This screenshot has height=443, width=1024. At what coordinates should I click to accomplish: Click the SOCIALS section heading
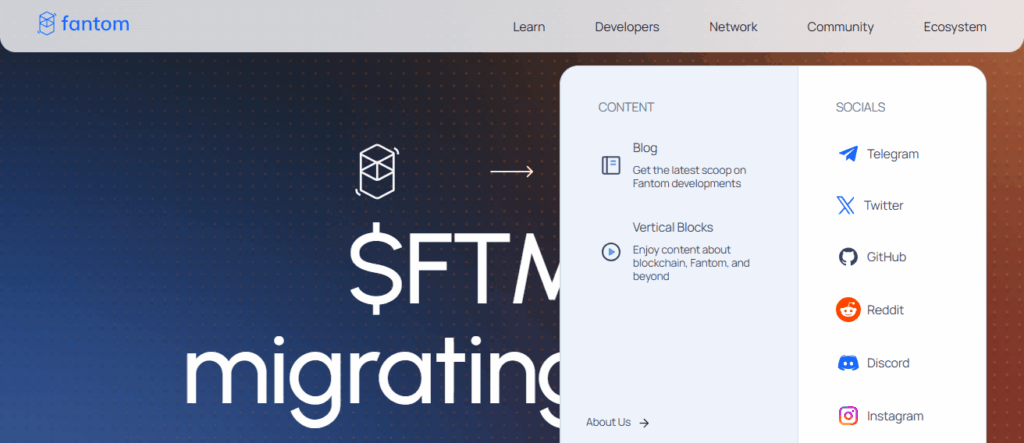[x=861, y=107]
